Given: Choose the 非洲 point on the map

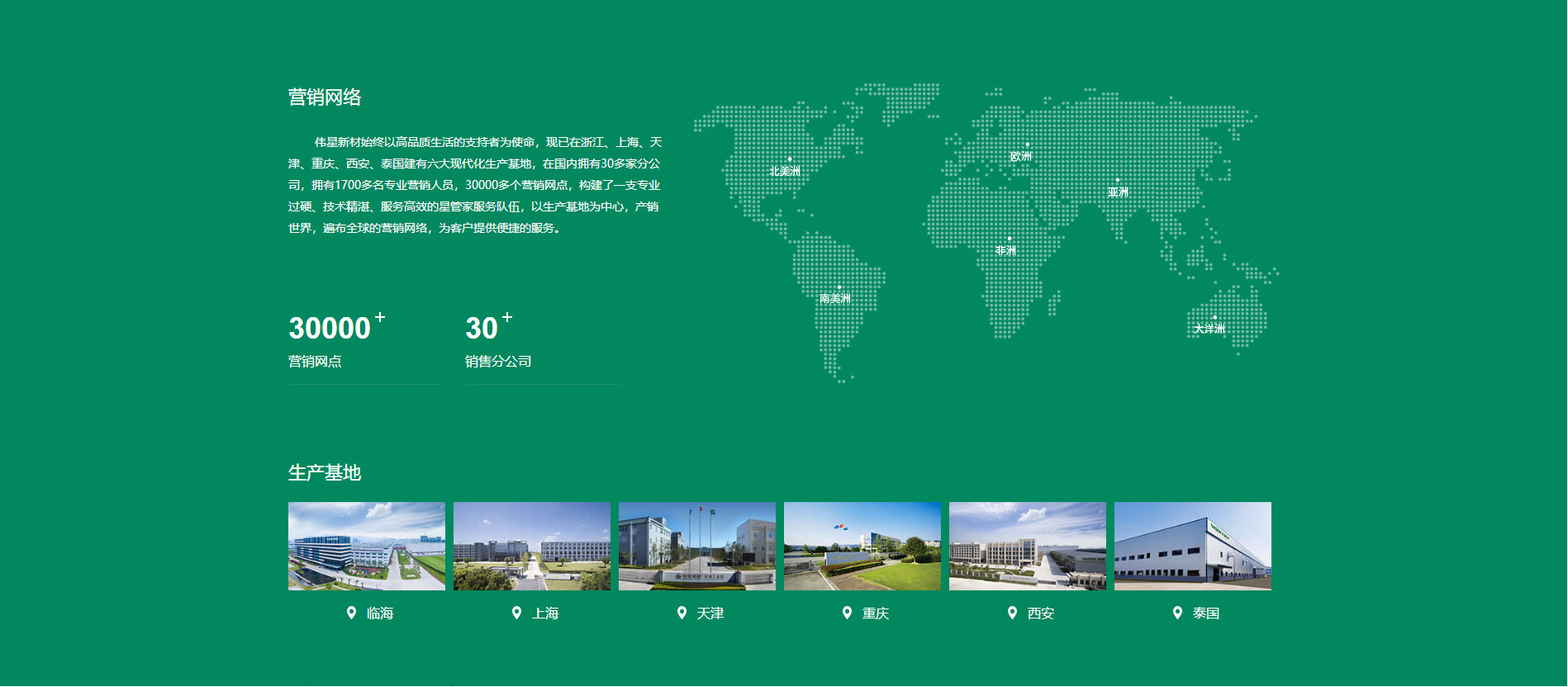Looking at the screenshot, I should (1009, 239).
